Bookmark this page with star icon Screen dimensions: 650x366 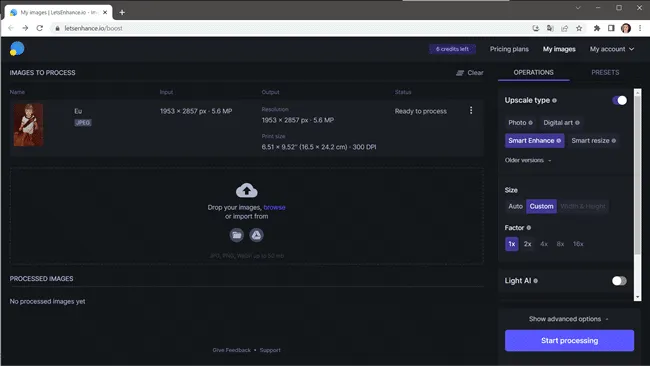579,28
